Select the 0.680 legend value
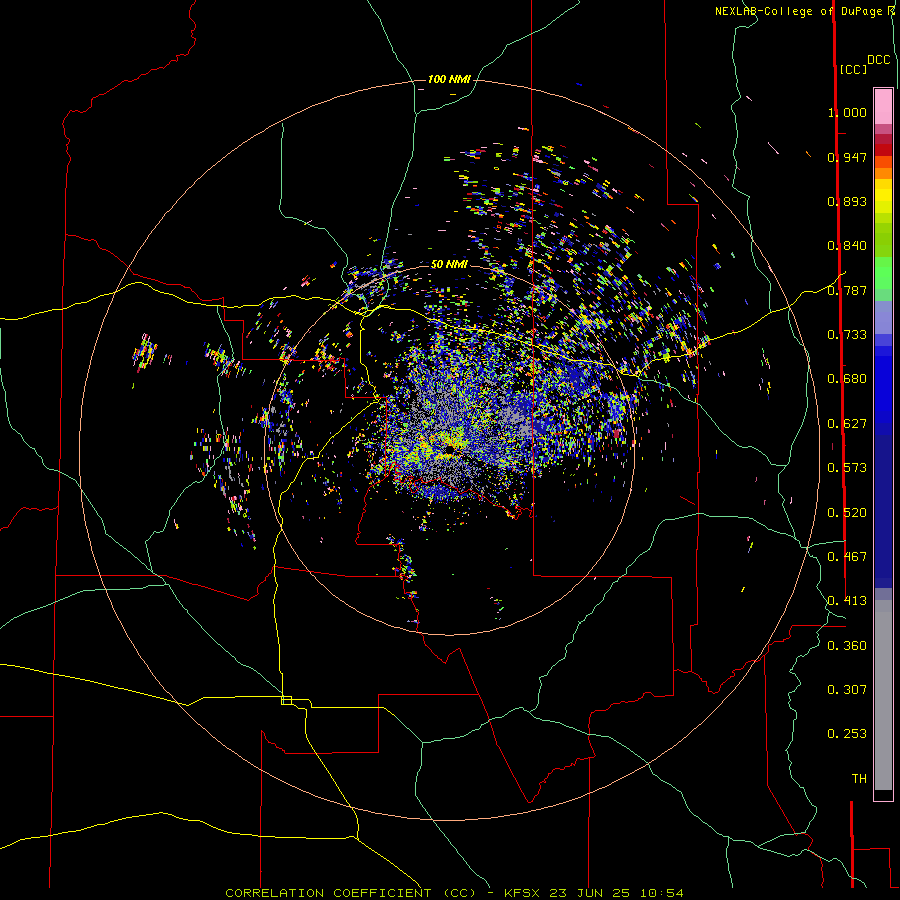This screenshot has width=900, height=900. pos(847,379)
